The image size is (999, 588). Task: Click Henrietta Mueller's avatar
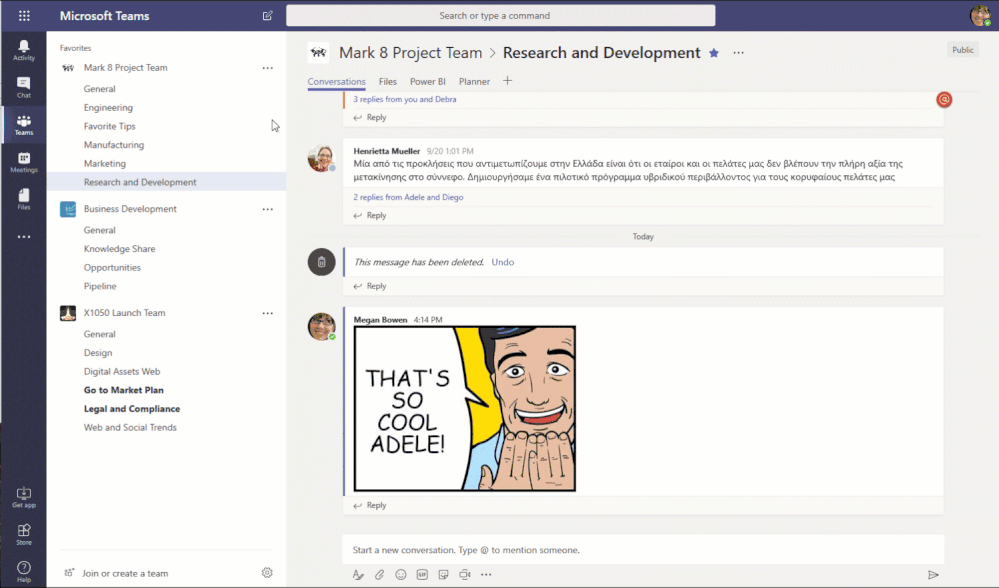(321, 158)
